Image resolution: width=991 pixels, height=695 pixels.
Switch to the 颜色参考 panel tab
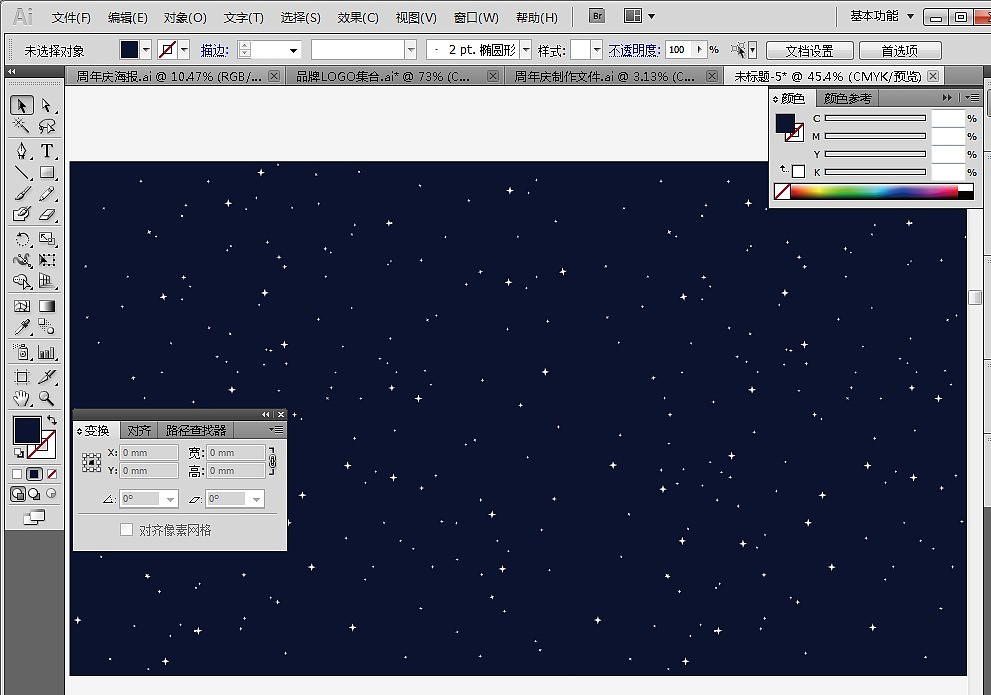pyautogui.click(x=848, y=99)
